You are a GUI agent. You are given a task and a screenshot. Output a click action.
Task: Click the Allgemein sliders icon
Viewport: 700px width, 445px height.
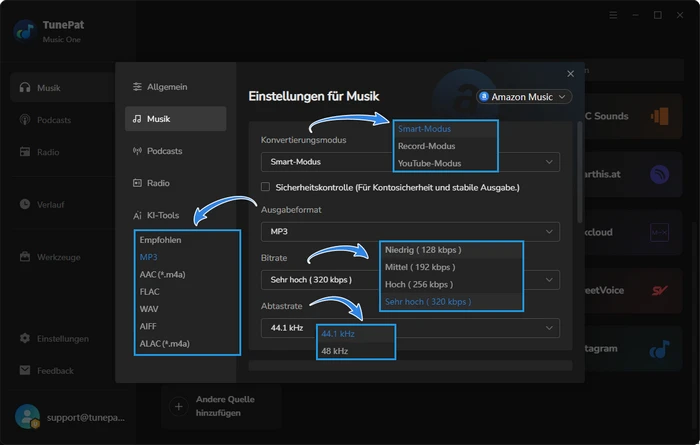click(x=137, y=87)
